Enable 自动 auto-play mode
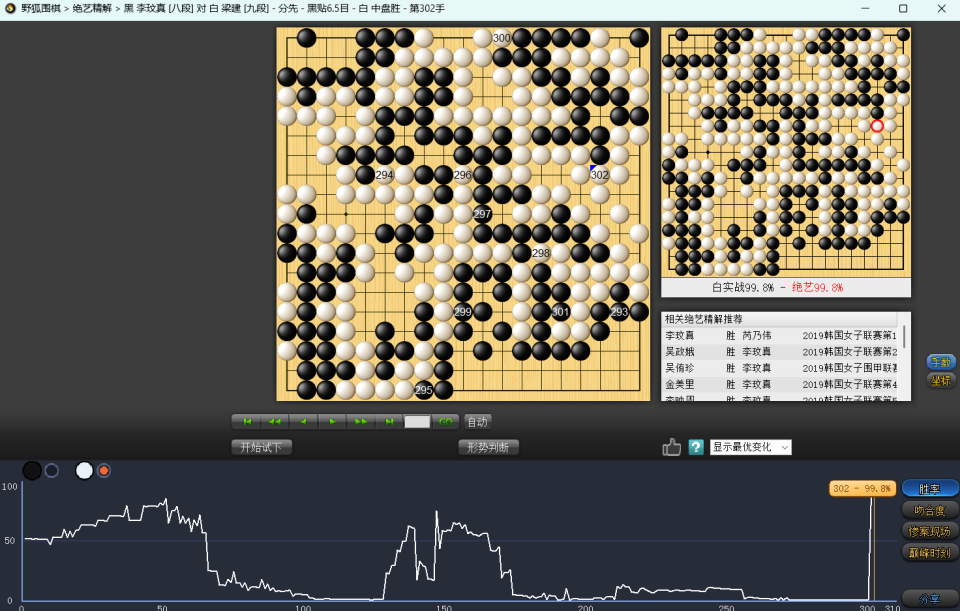 [x=478, y=422]
